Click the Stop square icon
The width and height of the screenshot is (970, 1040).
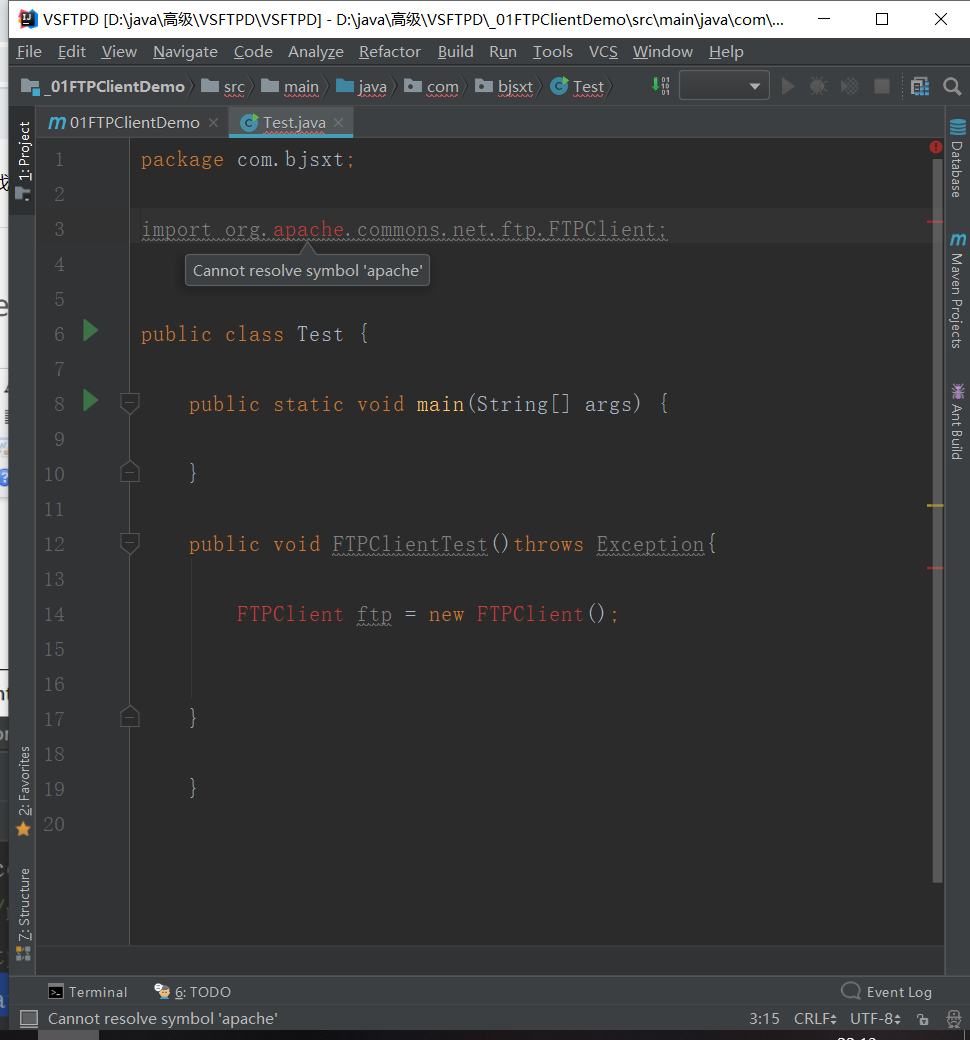[882, 86]
